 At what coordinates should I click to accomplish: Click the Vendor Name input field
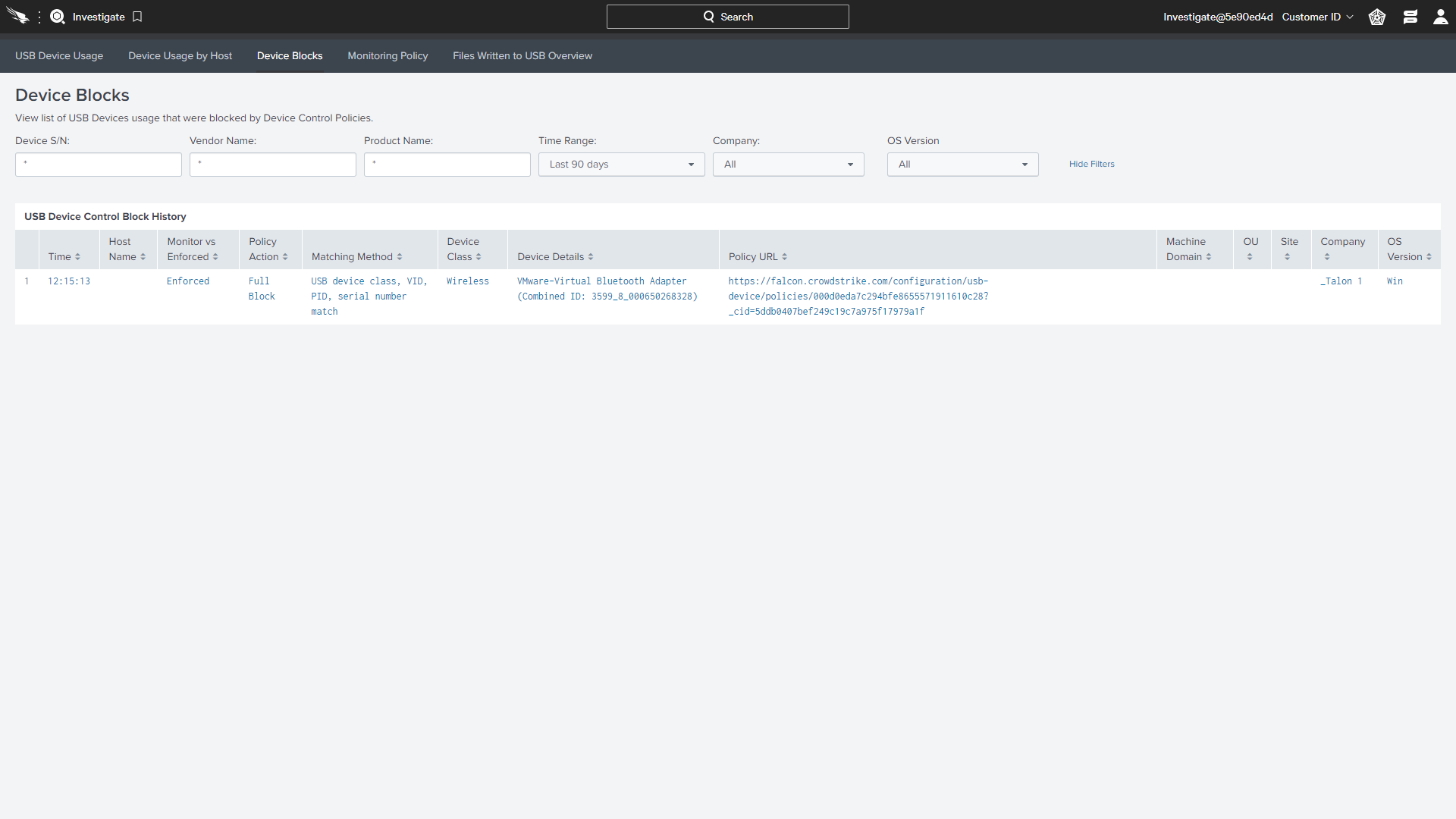[x=273, y=165]
